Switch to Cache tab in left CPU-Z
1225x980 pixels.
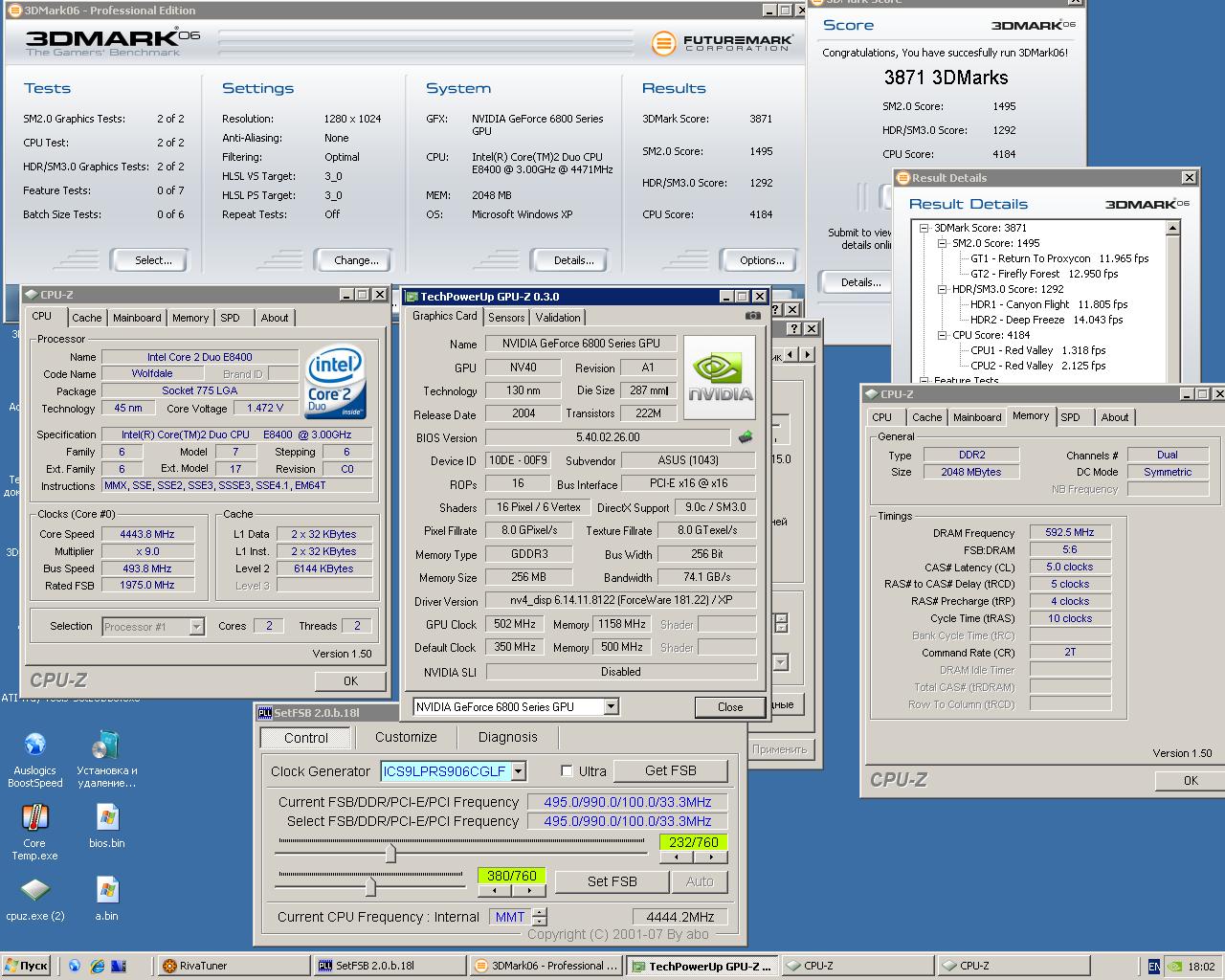[x=86, y=318]
